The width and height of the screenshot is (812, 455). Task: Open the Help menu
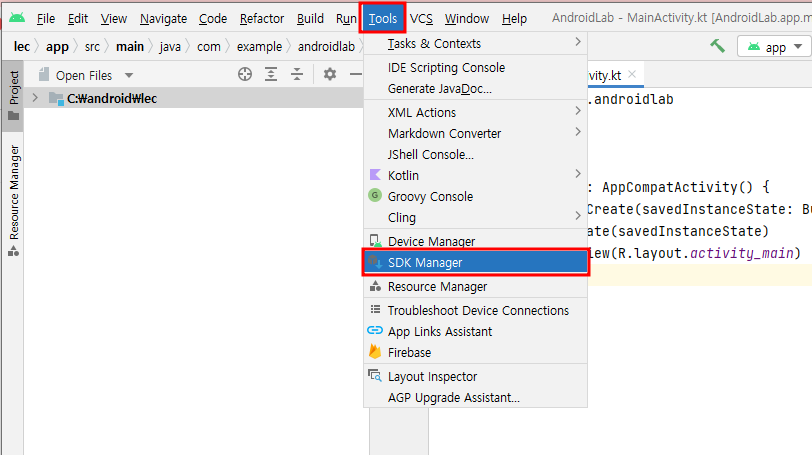pyautogui.click(x=514, y=19)
